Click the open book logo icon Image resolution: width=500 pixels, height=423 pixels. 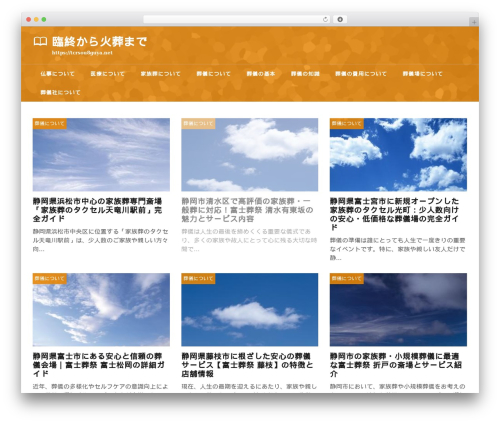point(40,42)
